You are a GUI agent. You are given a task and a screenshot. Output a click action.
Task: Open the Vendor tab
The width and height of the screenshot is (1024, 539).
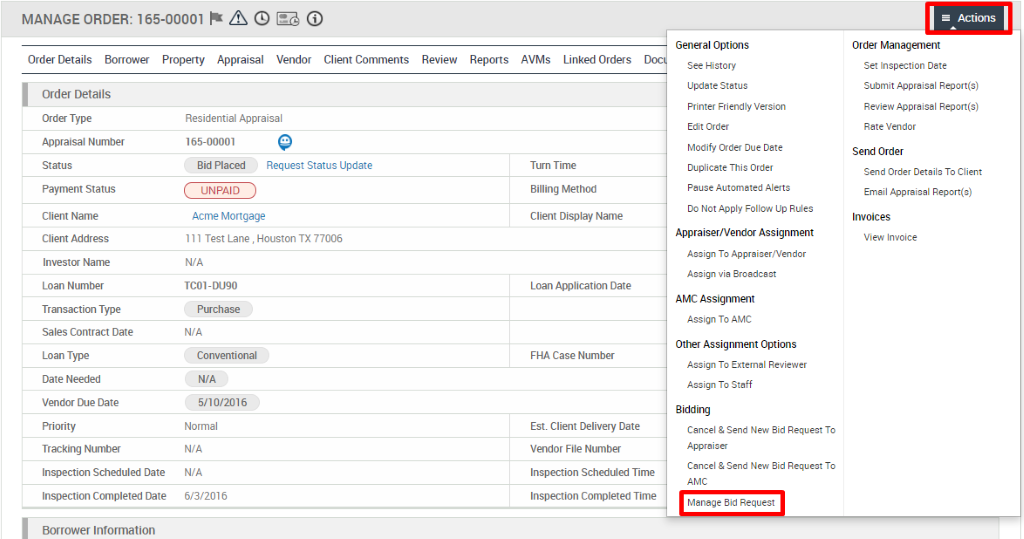coord(293,59)
